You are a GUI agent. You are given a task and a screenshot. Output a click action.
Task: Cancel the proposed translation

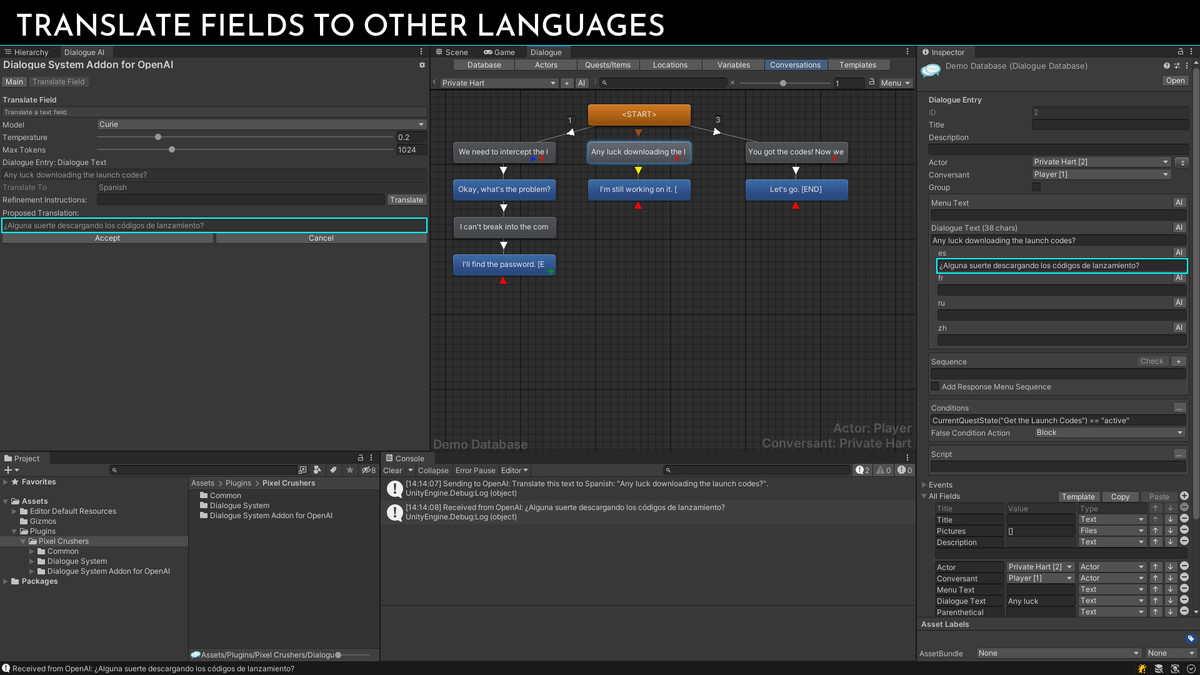[321, 238]
